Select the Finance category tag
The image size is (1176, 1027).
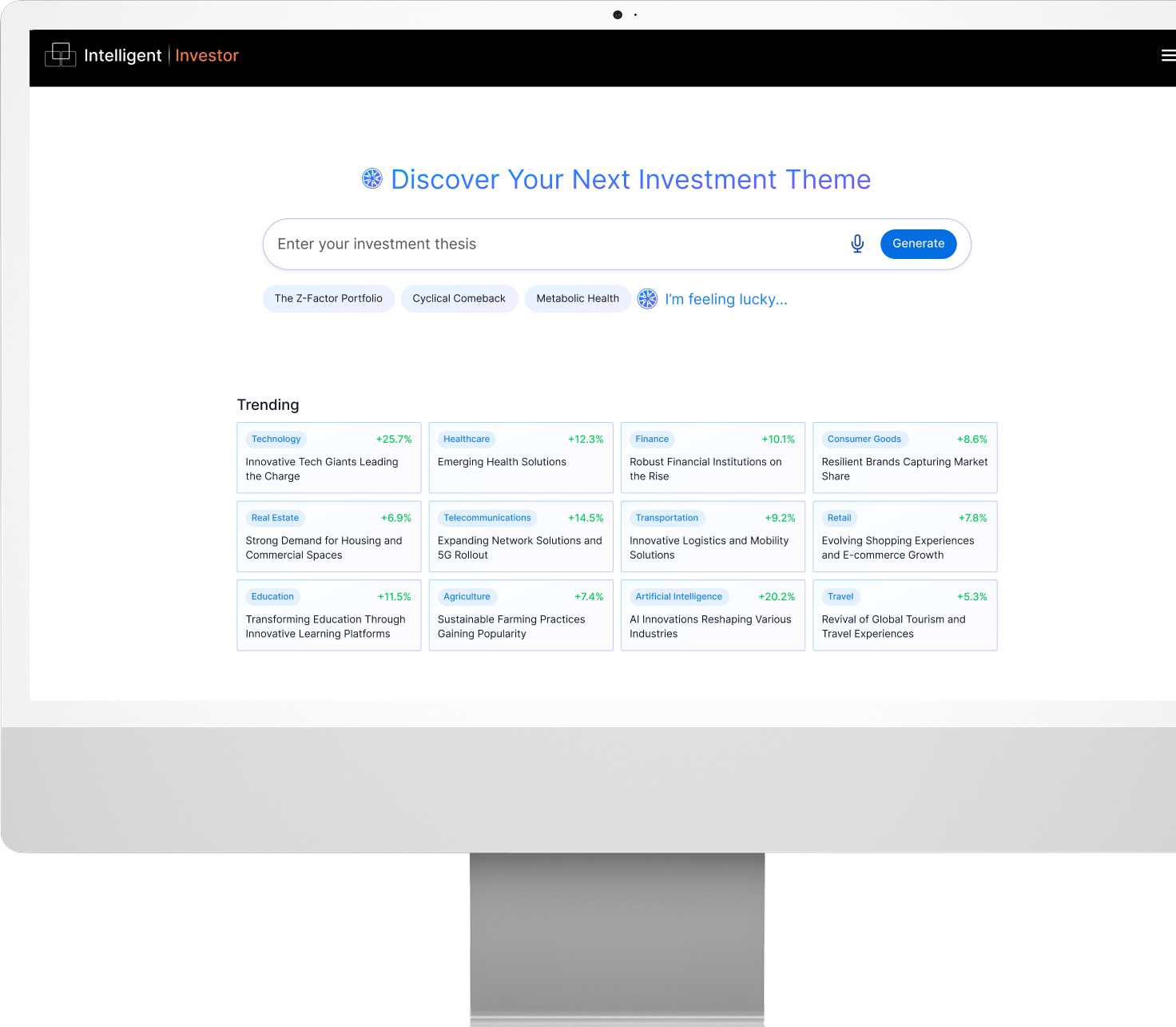click(652, 439)
